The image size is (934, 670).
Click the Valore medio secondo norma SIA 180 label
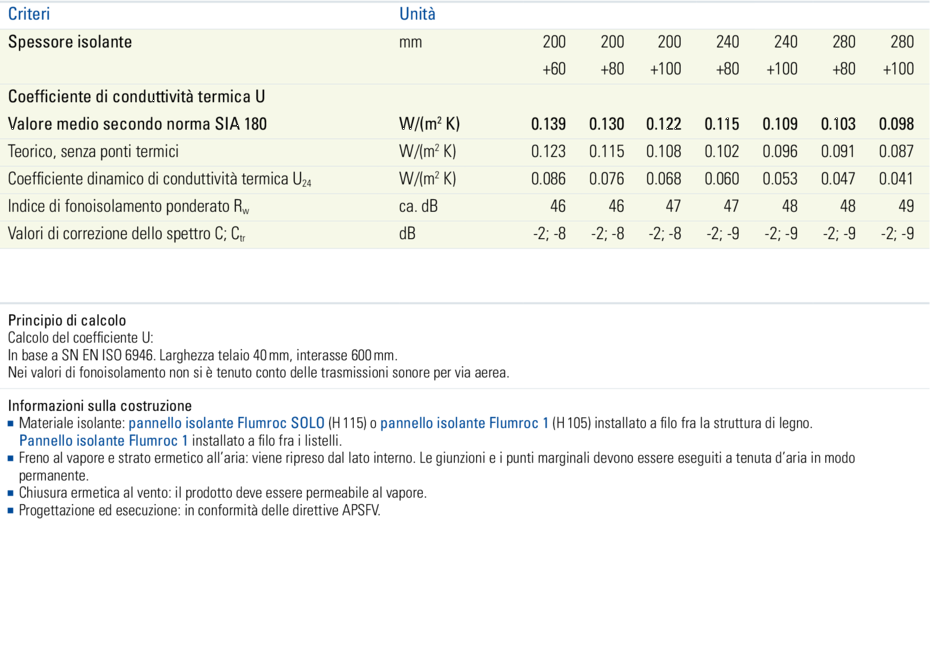click(x=137, y=125)
